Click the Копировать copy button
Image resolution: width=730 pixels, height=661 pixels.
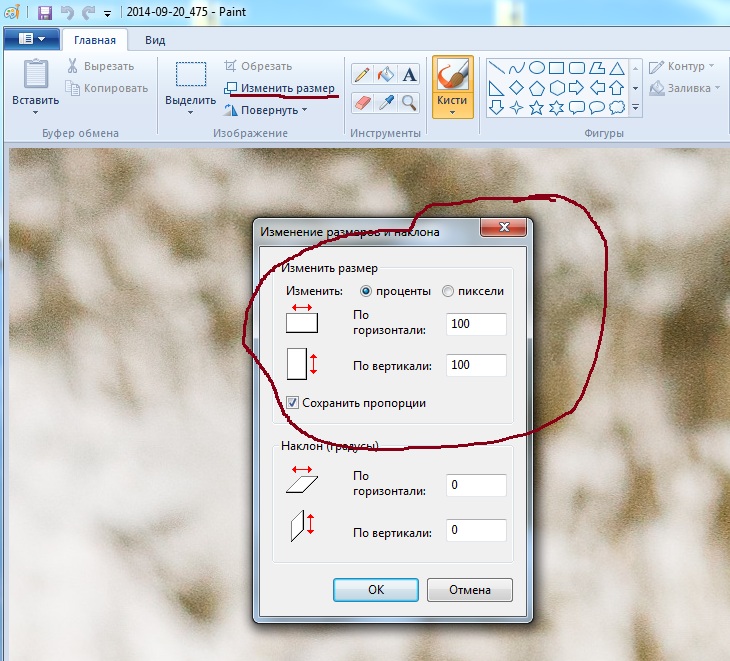[107, 88]
